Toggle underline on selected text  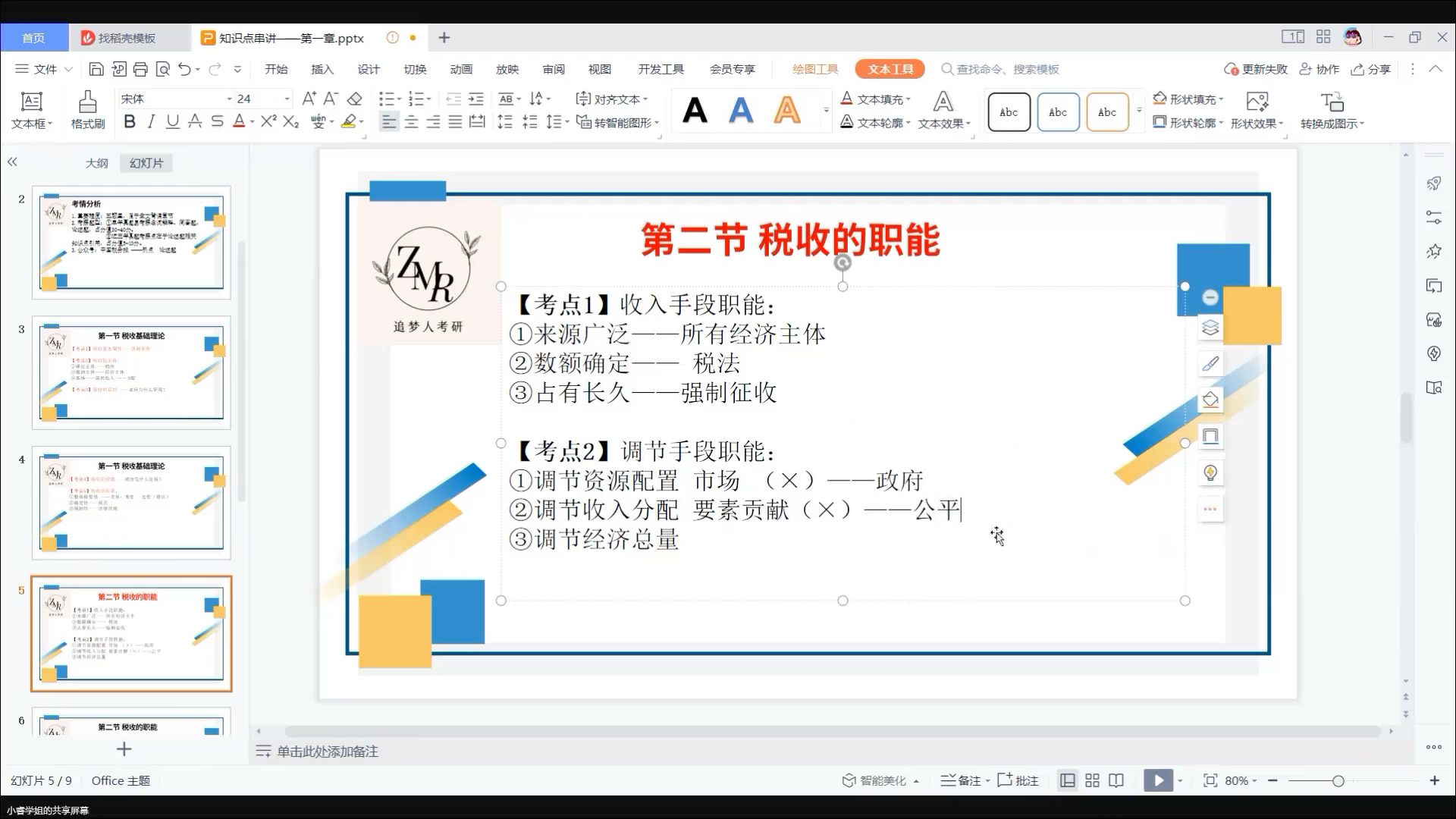(172, 121)
